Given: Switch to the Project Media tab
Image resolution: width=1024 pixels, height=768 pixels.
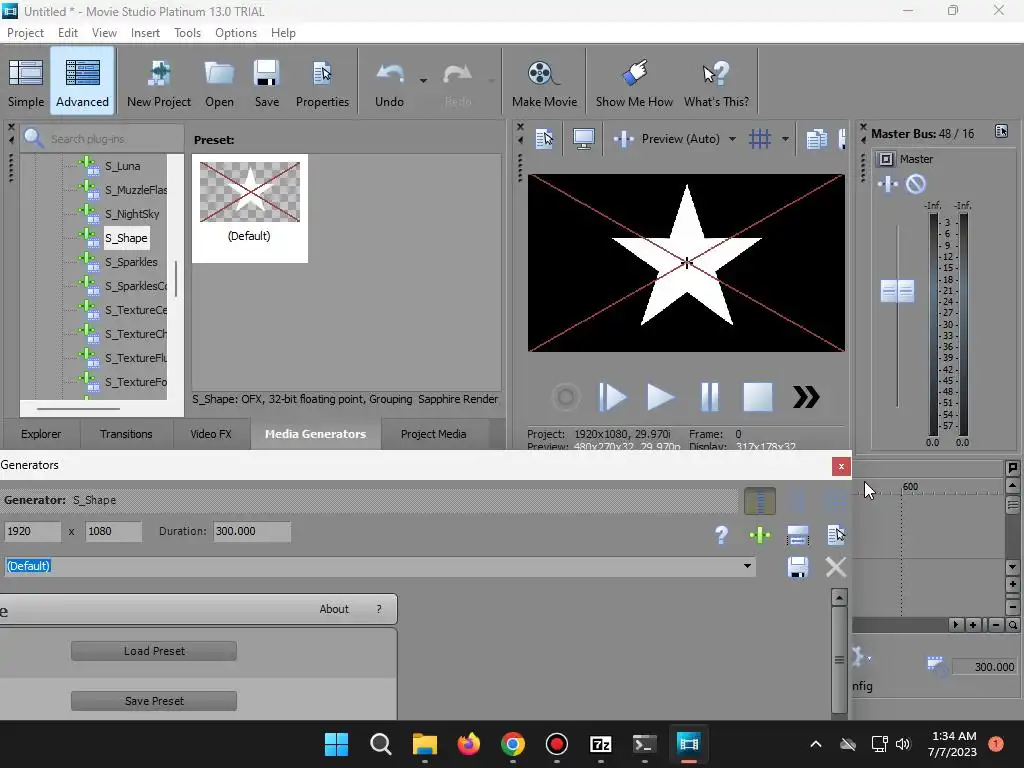Looking at the screenshot, I should point(434,434).
